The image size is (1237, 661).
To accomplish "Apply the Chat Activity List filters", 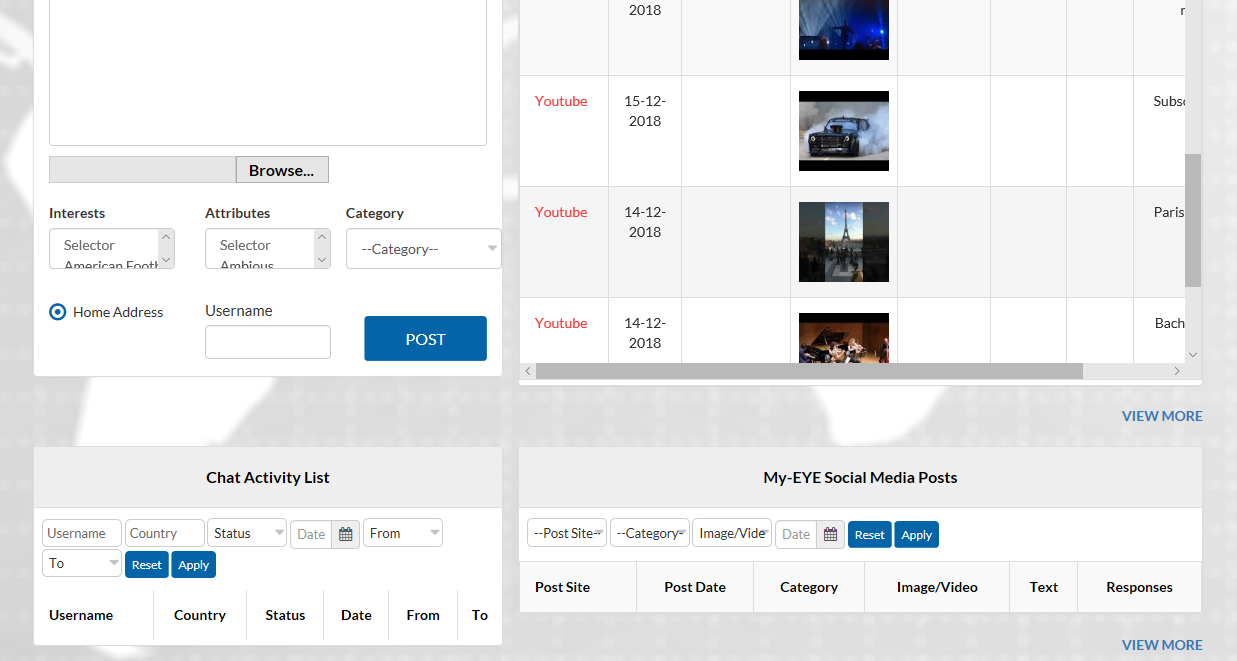I will [194, 565].
